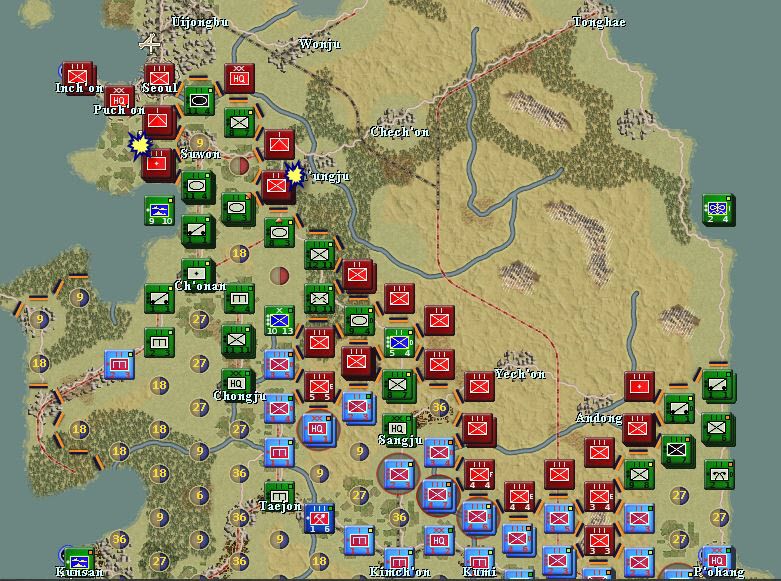Select red infantry unit 3-3
Image resolution: width=781 pixels, height=581 pixels.
point(599,541)
